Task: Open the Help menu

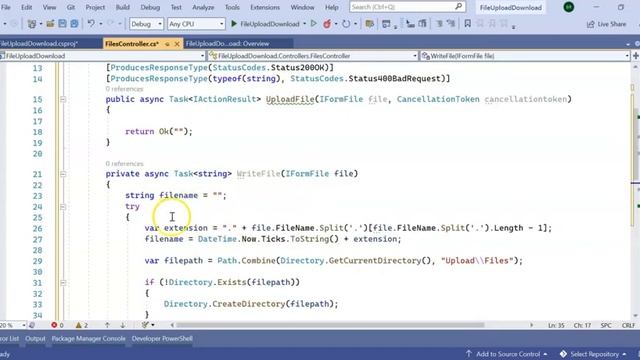Action: pos(331,7)
